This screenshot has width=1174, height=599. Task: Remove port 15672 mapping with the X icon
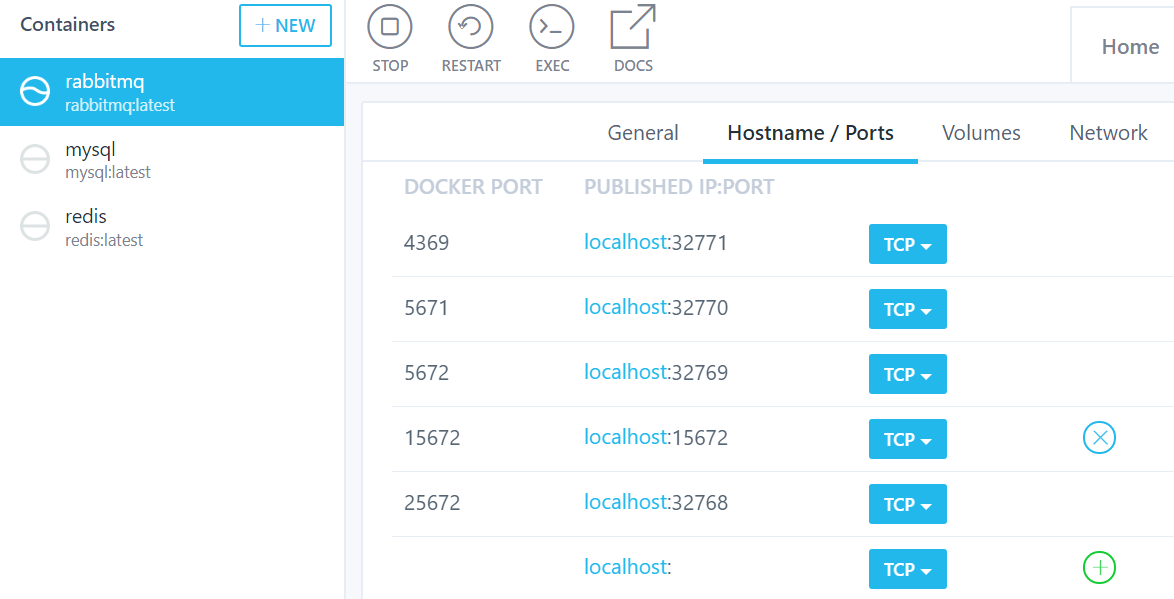click(x=1099, y=438)
